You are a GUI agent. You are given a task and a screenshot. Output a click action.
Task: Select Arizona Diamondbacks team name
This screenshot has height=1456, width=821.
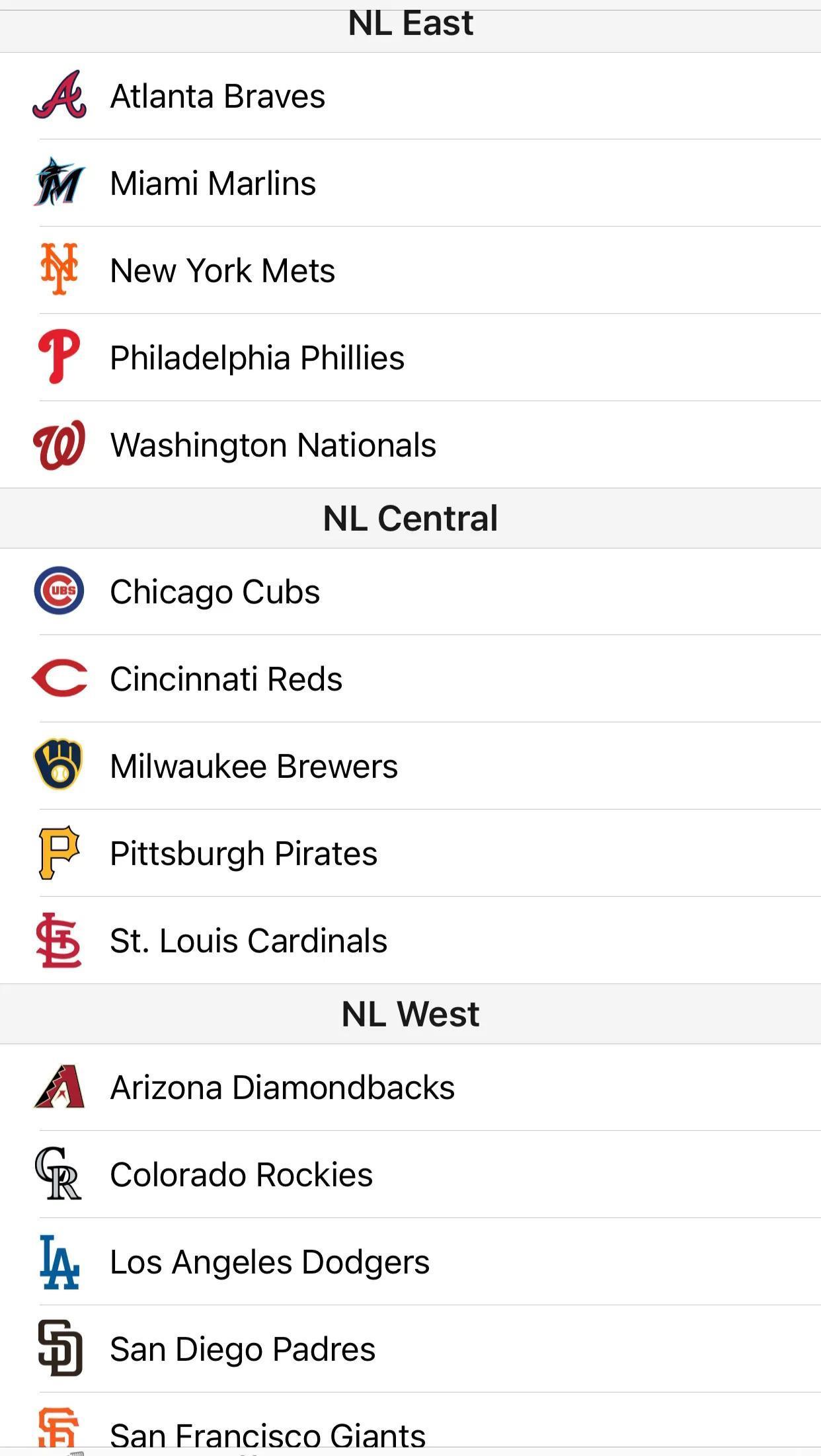(x=282, y=1088)
